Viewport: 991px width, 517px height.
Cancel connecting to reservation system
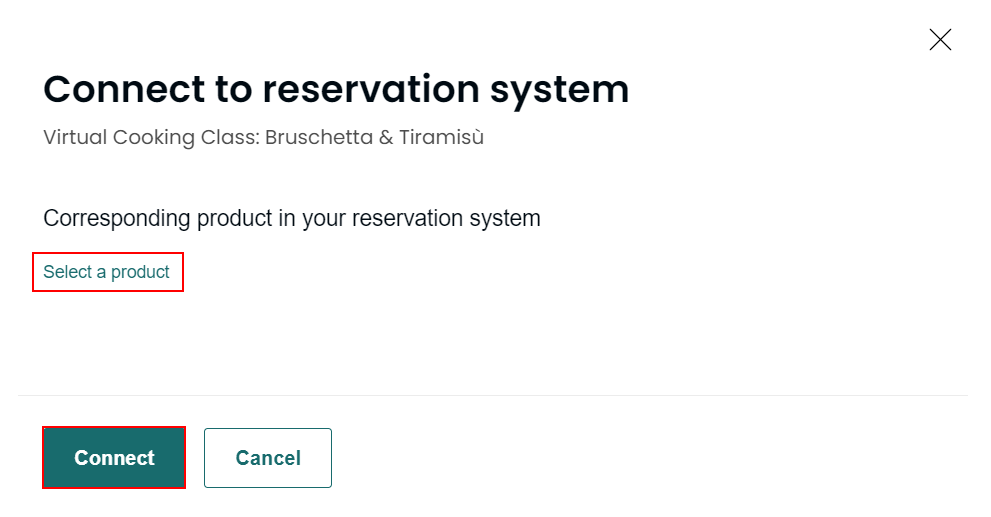pos(268,458)
